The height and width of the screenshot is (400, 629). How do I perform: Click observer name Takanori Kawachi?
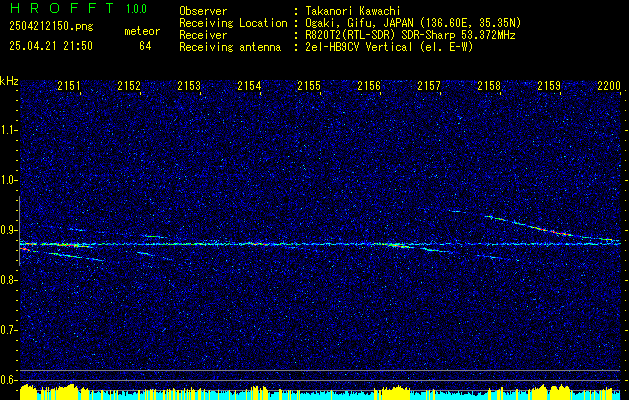click(x=353, y=11)
